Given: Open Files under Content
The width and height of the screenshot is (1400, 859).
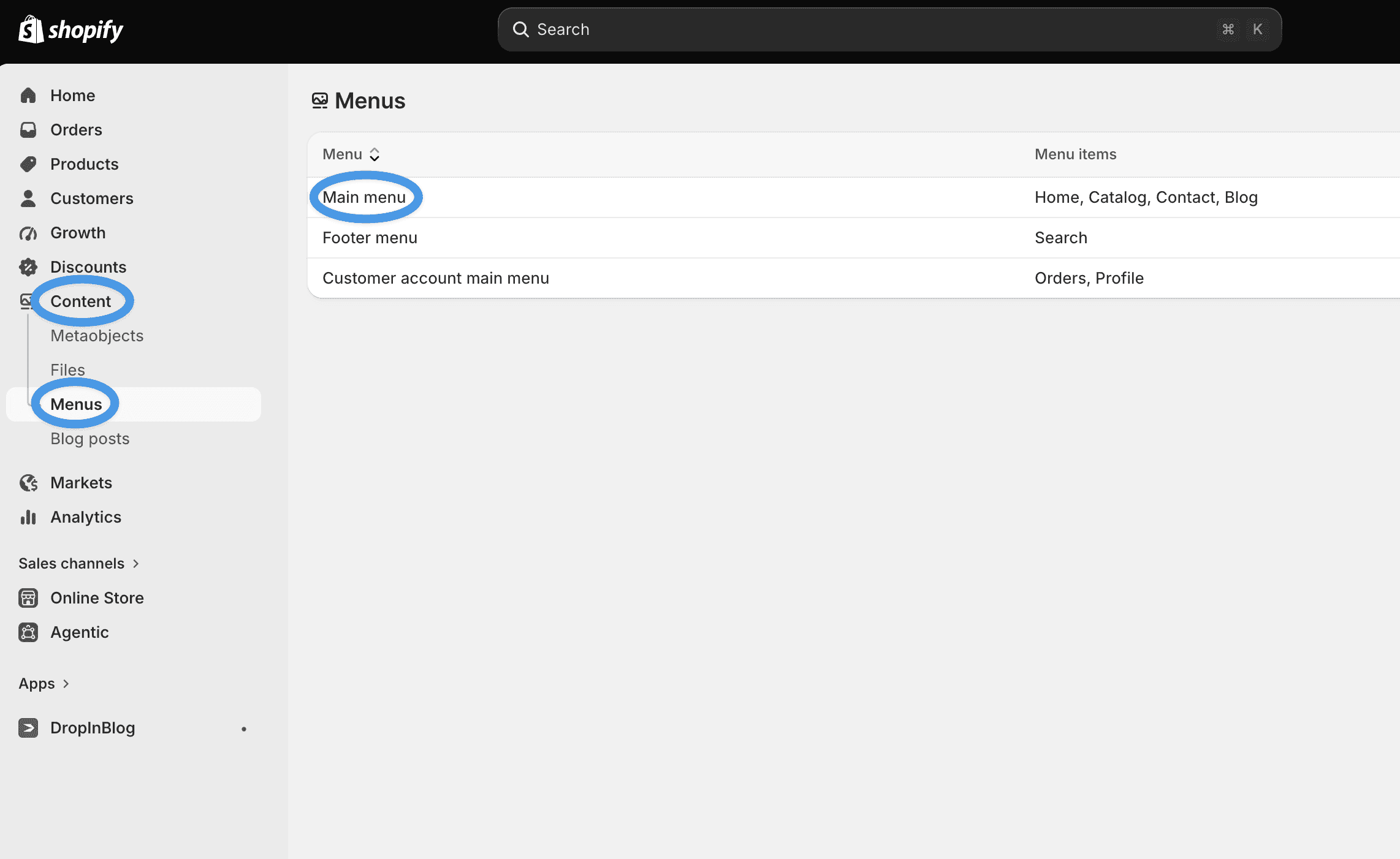Looking at the screenshot, I should click(x=67, y=370).
